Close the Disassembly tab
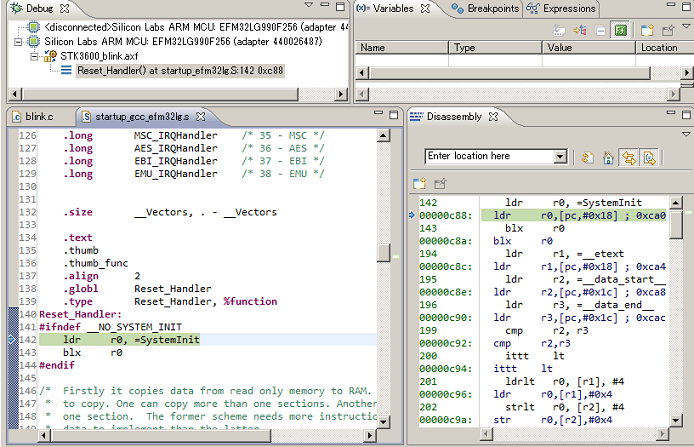The image size is (694, 447). (x=493, y=116)
